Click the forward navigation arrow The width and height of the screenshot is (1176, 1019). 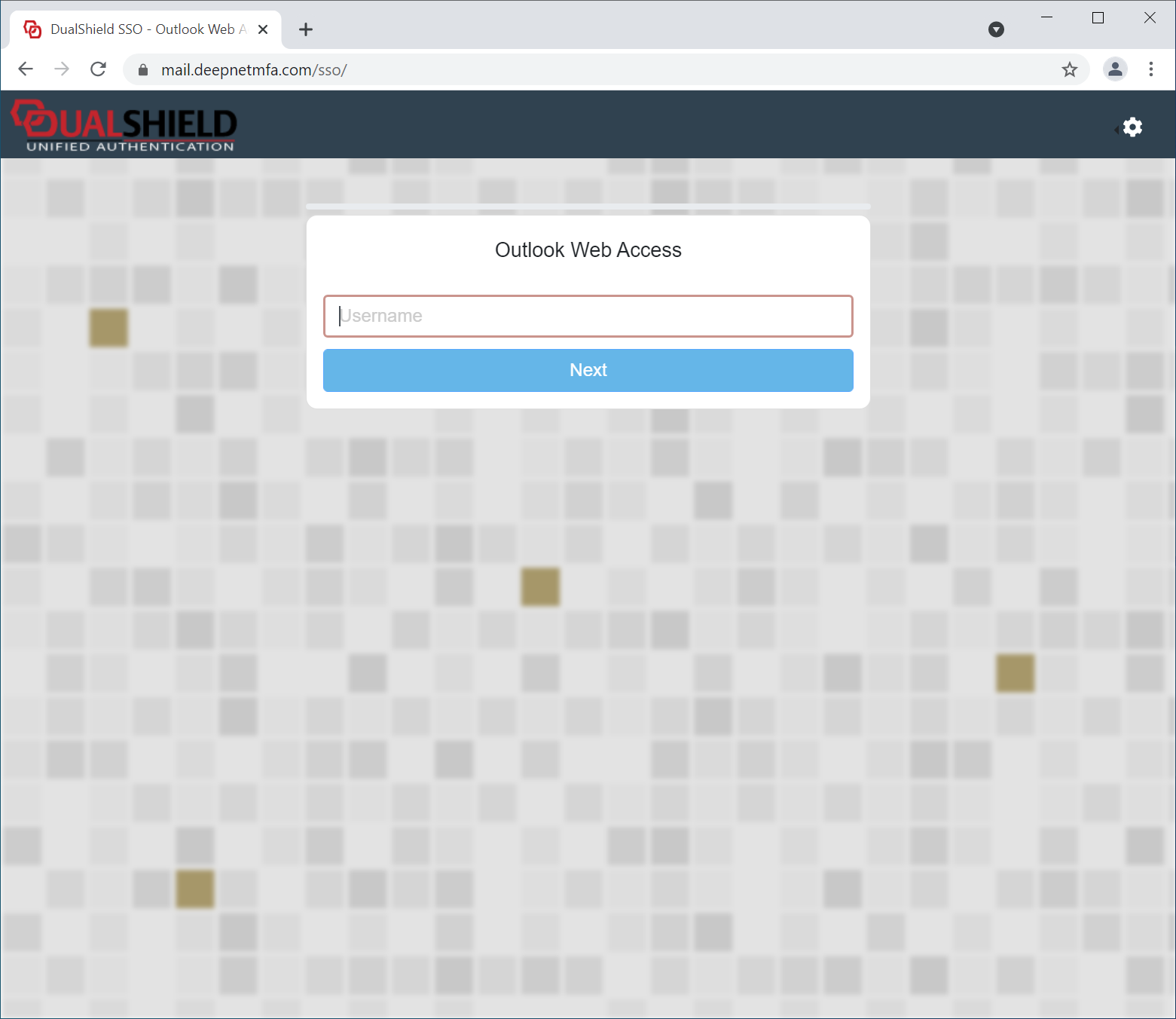62,69
